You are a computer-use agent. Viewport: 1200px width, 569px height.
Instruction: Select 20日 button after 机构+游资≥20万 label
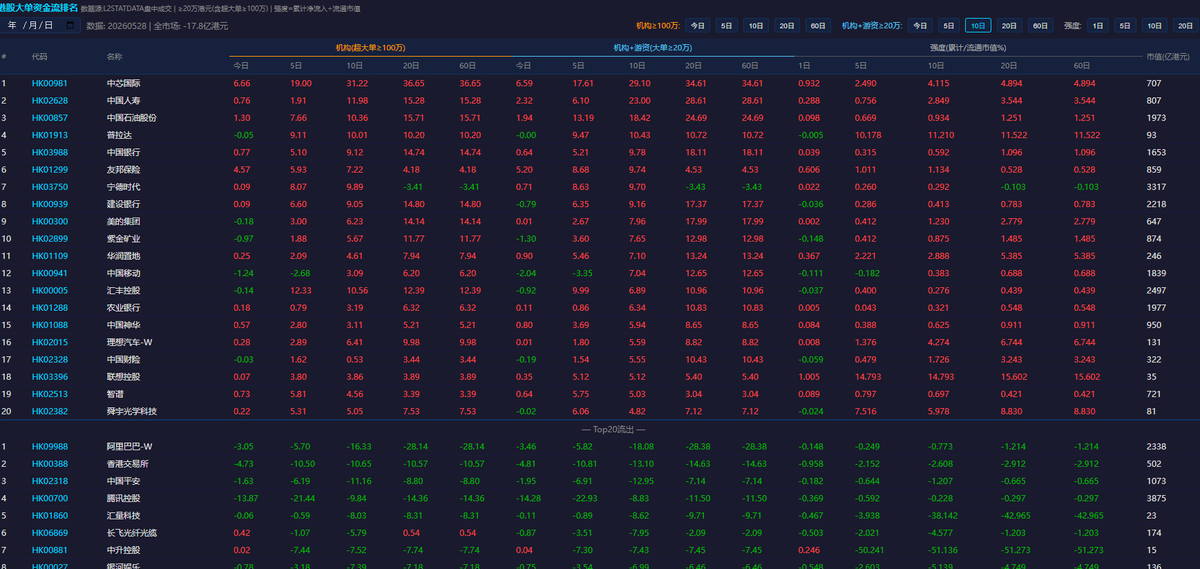point(1009,25)
